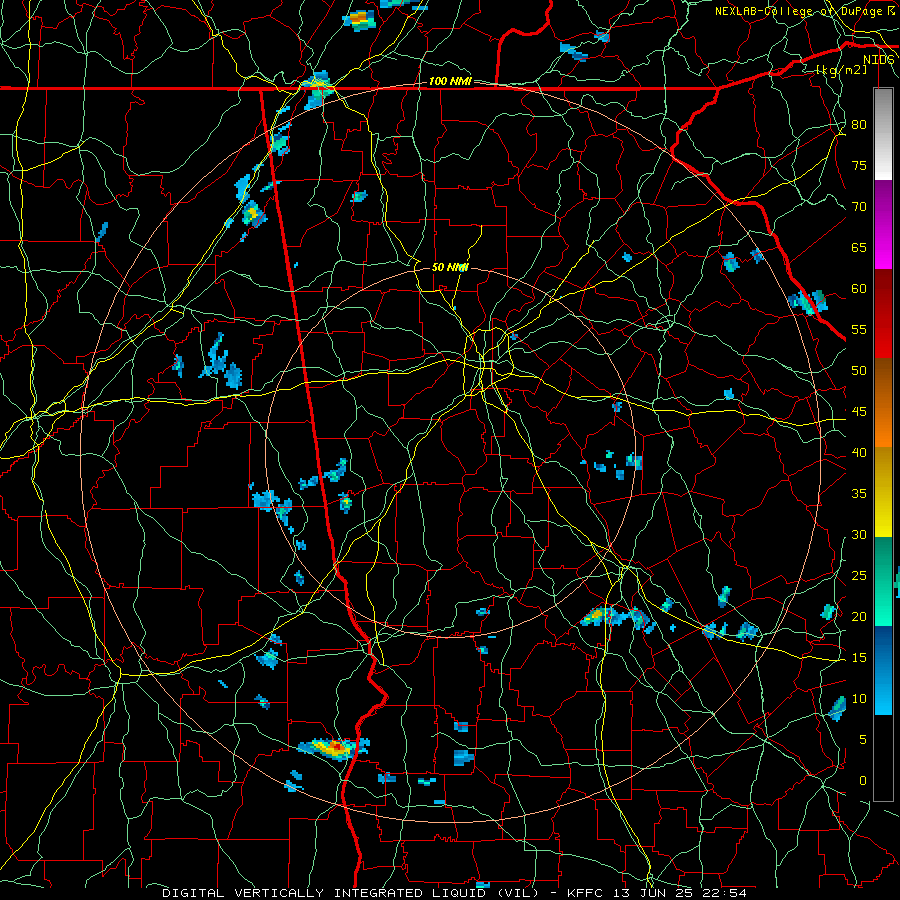
Task: Click the scale value 60
Action: point(859,289)
